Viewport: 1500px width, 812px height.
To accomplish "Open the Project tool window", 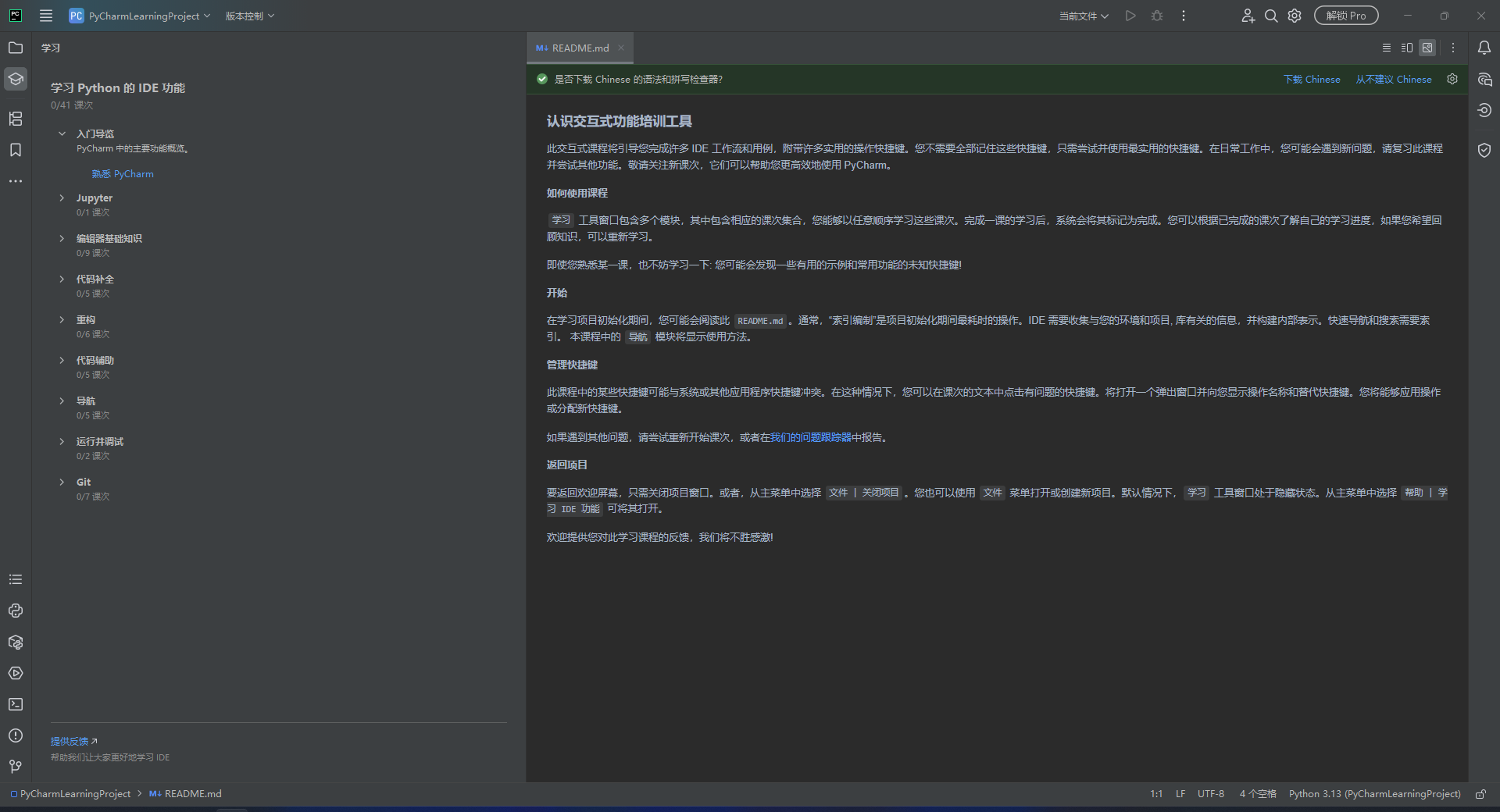I will [16, 48].
